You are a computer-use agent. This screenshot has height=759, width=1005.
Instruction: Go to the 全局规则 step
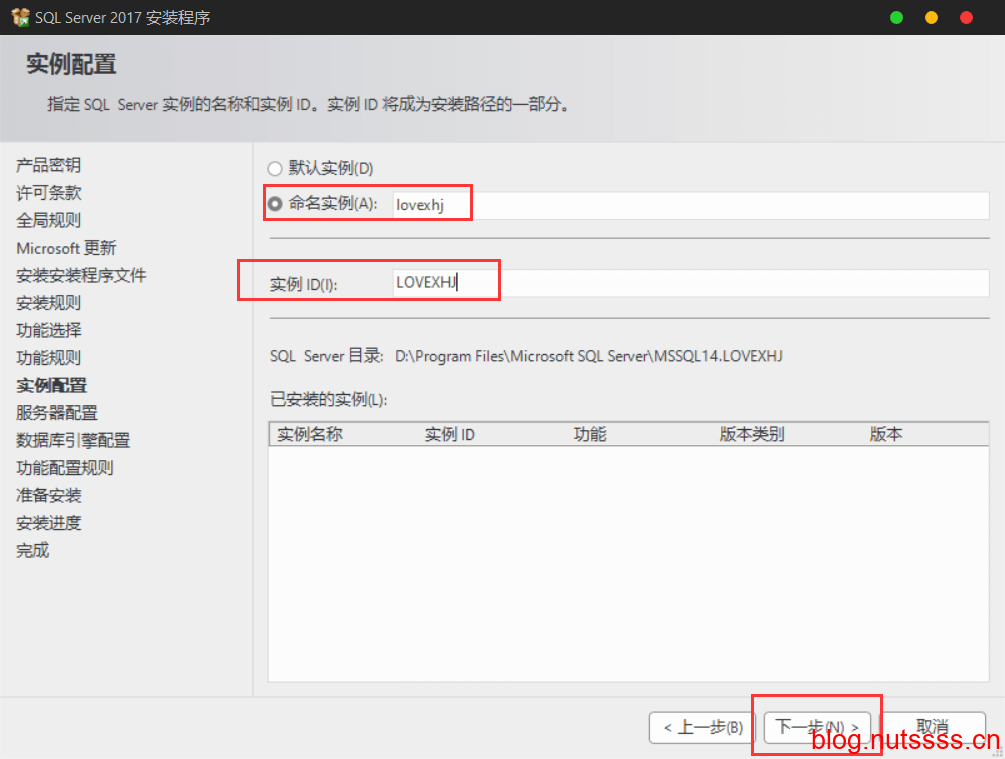pyautogui.click(x=49, y=221)
